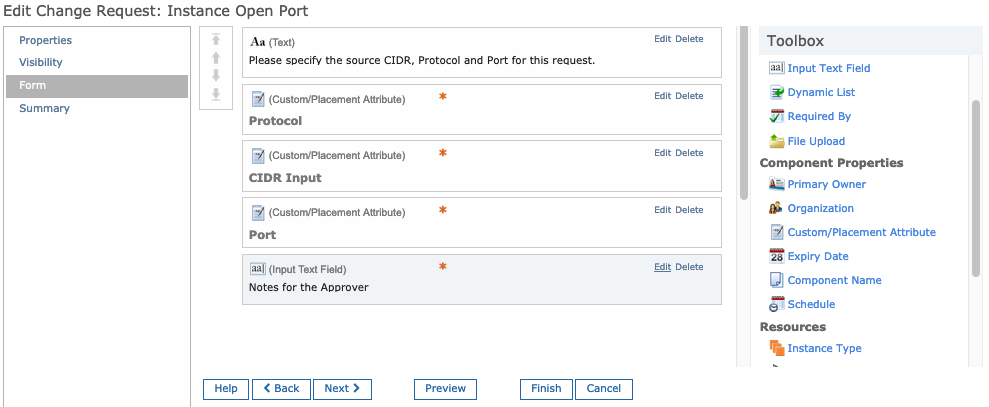The image size is (989, 407).
Task: Click the Dynamic List toolbox icon
Action: [776, 92]
